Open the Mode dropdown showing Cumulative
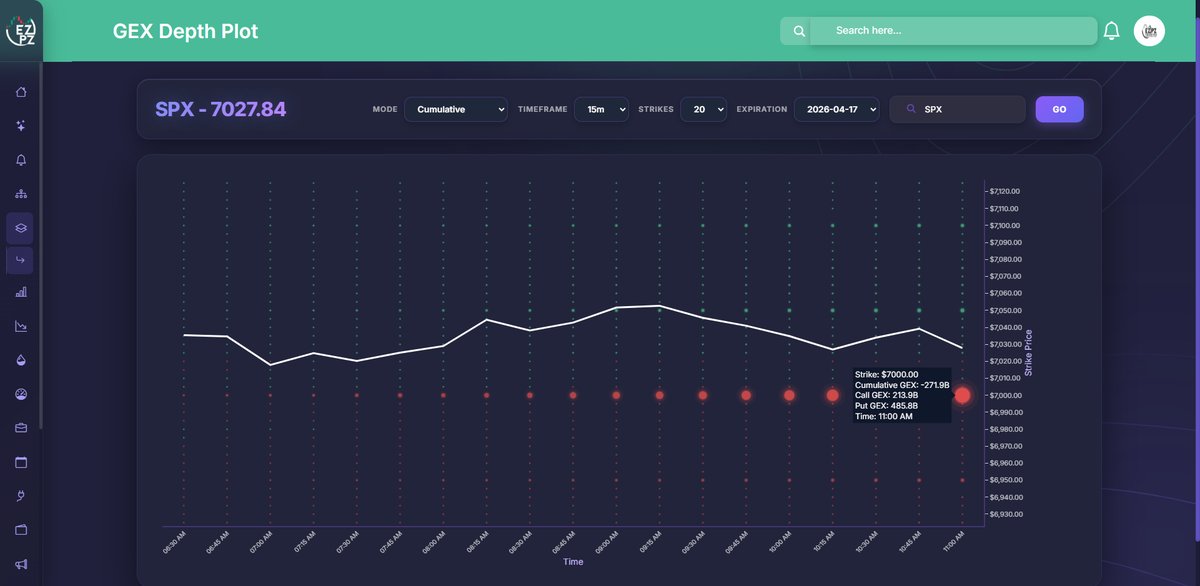Screen dimensions: 1200x586 [x=456, y=109]
